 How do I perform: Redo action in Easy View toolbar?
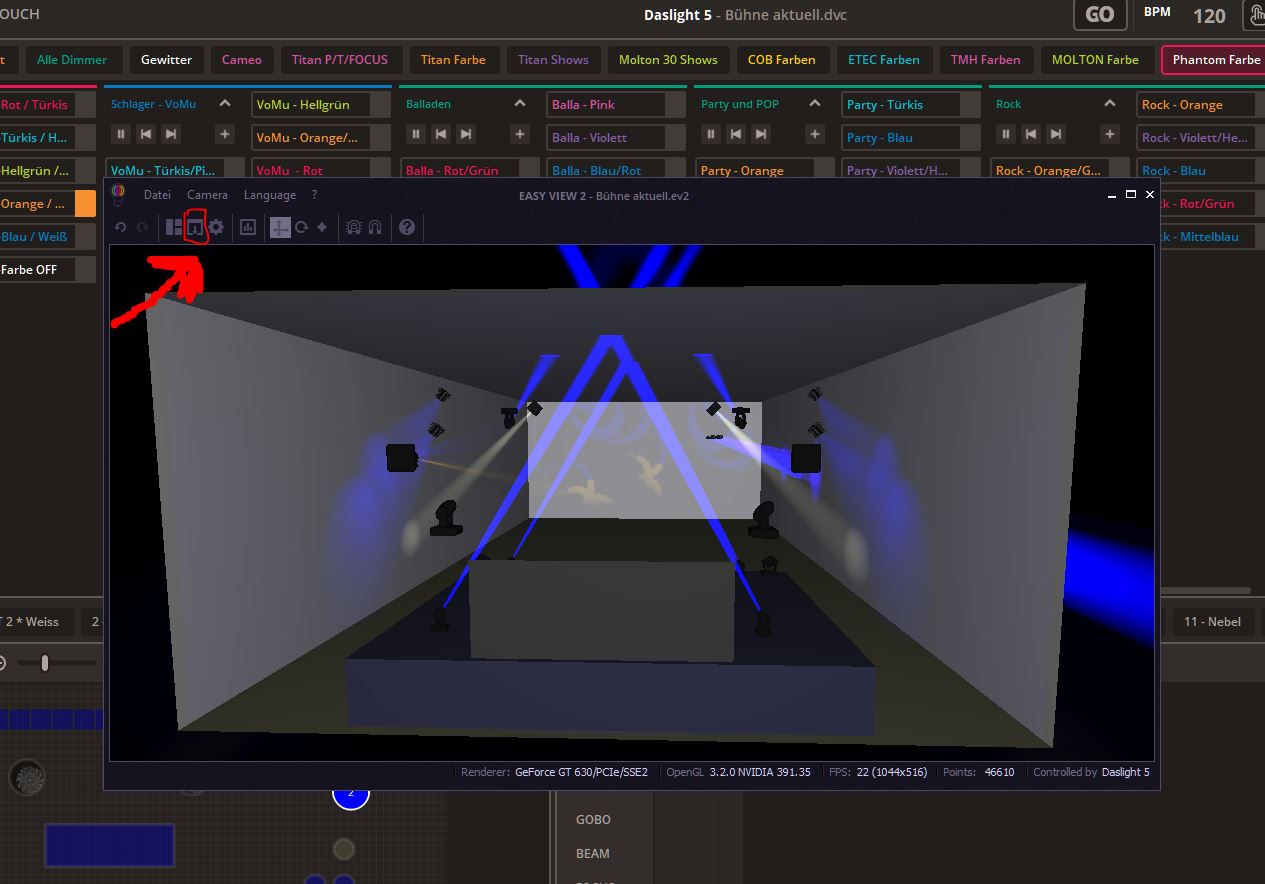point(142,227)
